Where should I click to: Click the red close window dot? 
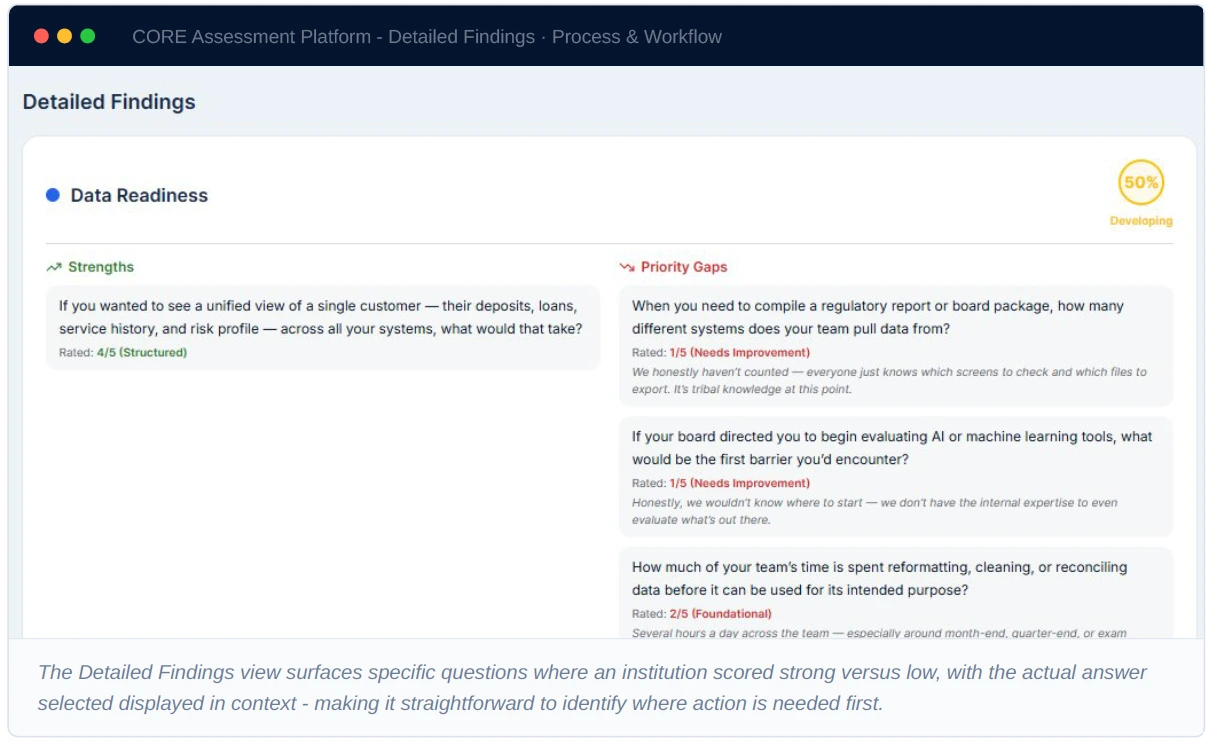tap(41, 37)
